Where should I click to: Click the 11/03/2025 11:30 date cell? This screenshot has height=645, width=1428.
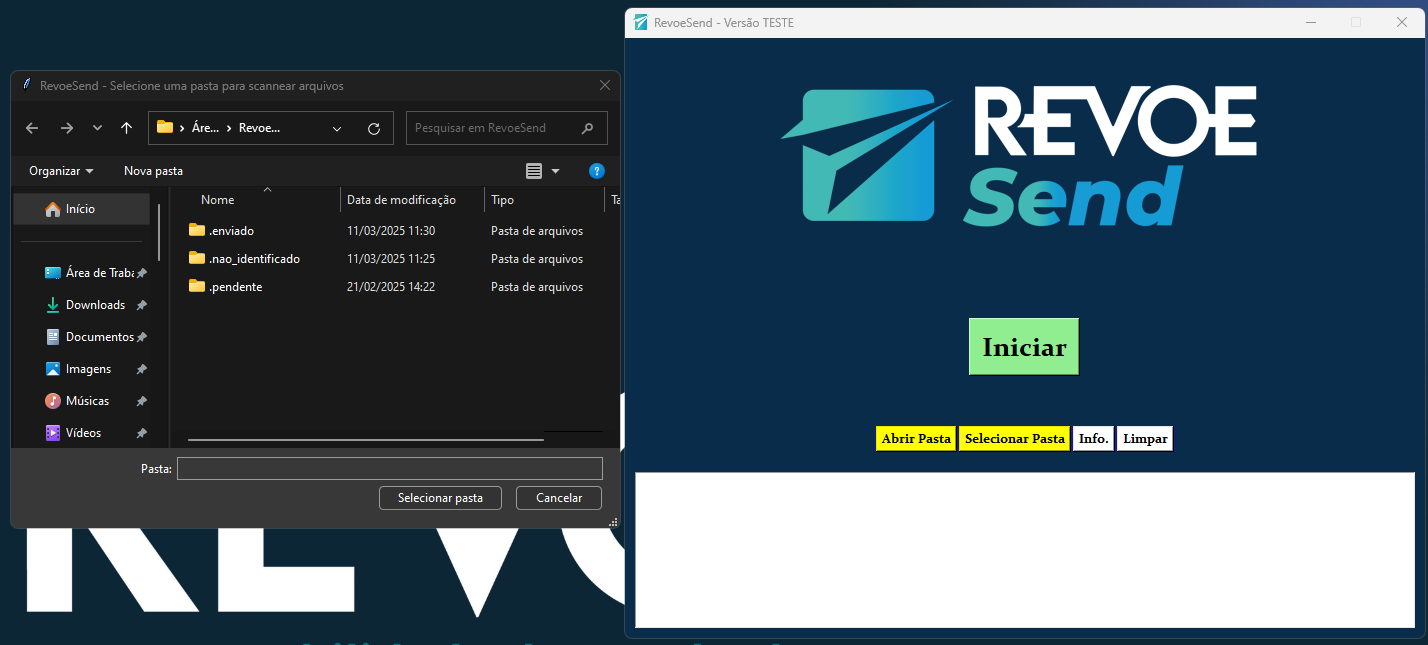pyautogui.click(x=391, y=231)
